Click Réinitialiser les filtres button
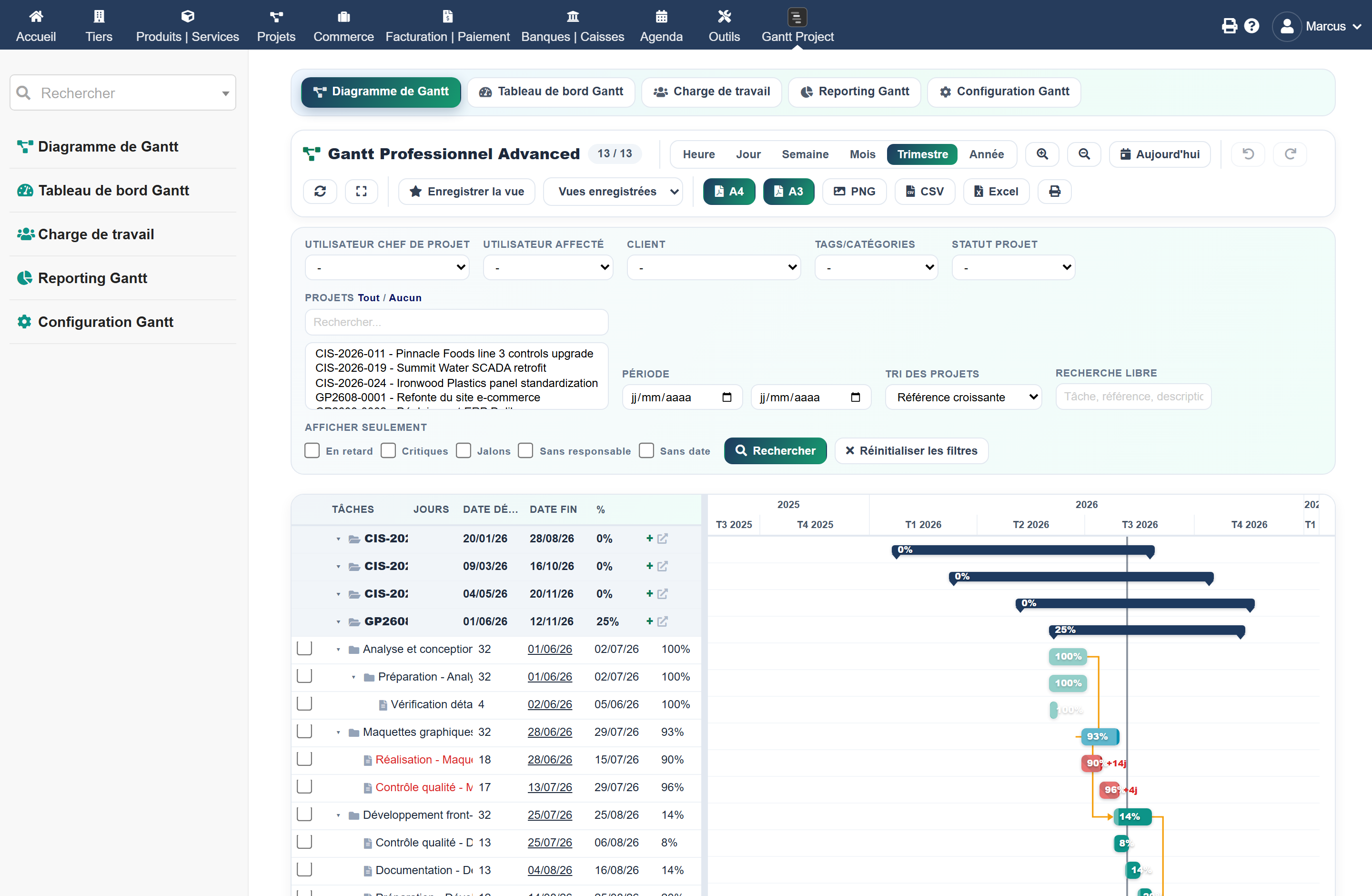The width and height of the screenshot is (1372, 896). (x=911, y=450)
